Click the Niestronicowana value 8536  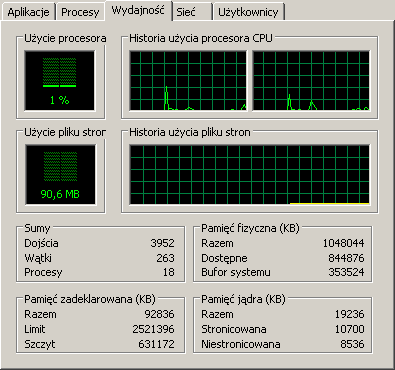352,344
